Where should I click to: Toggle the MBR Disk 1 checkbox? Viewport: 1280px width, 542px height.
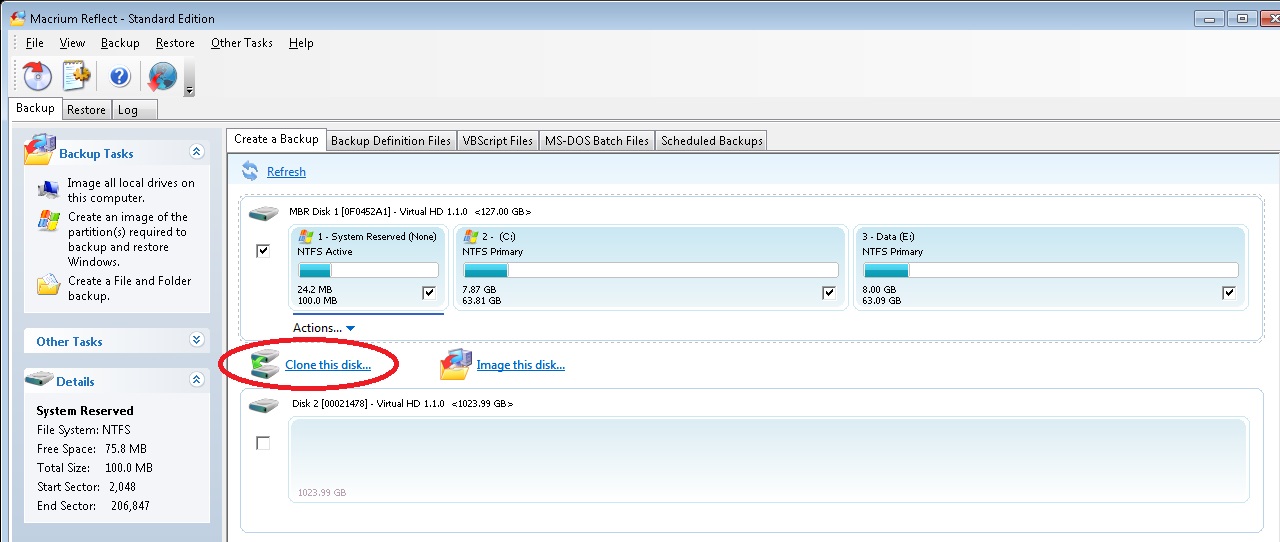click(263, 251)
